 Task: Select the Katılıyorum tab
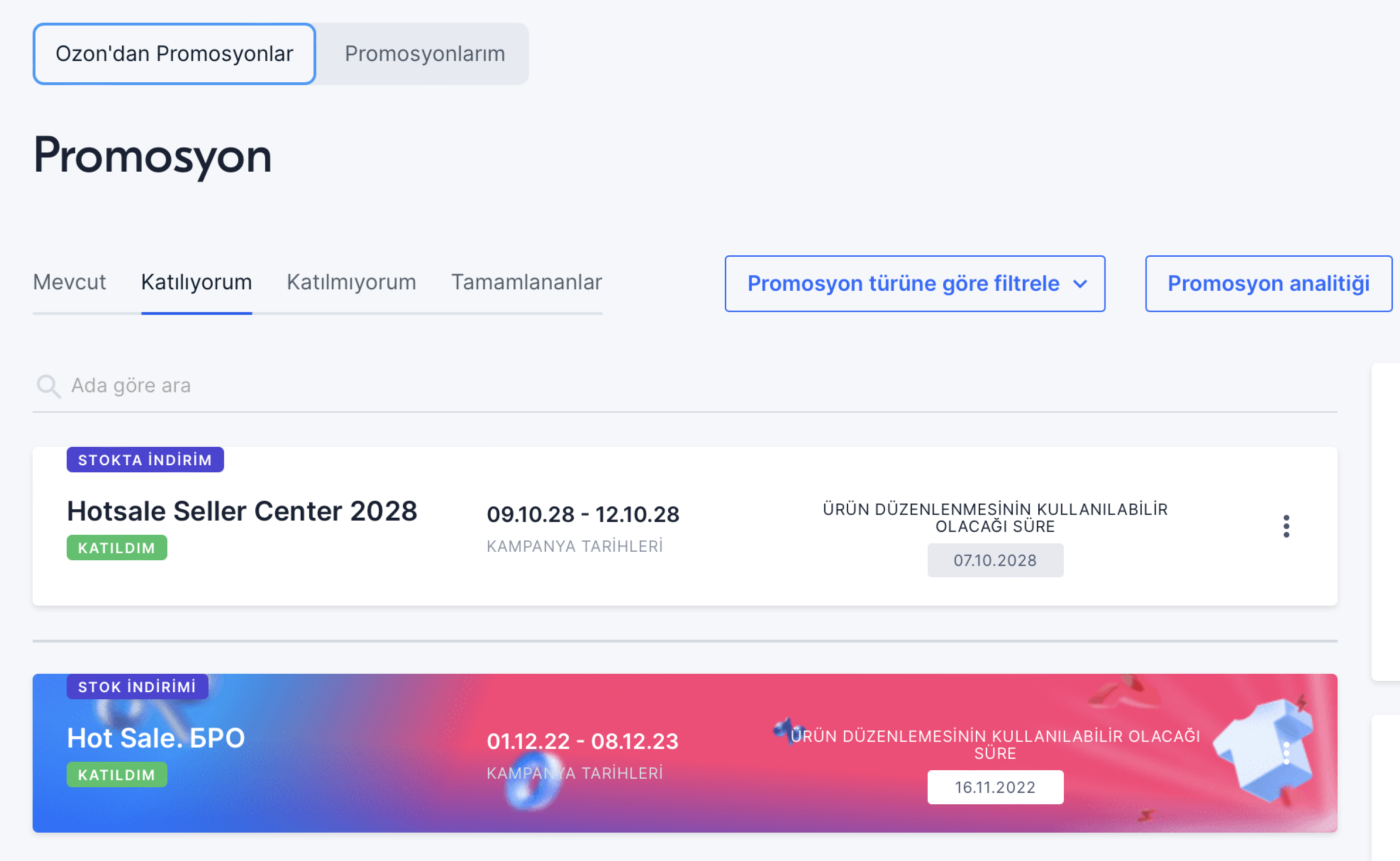(196, 282)
